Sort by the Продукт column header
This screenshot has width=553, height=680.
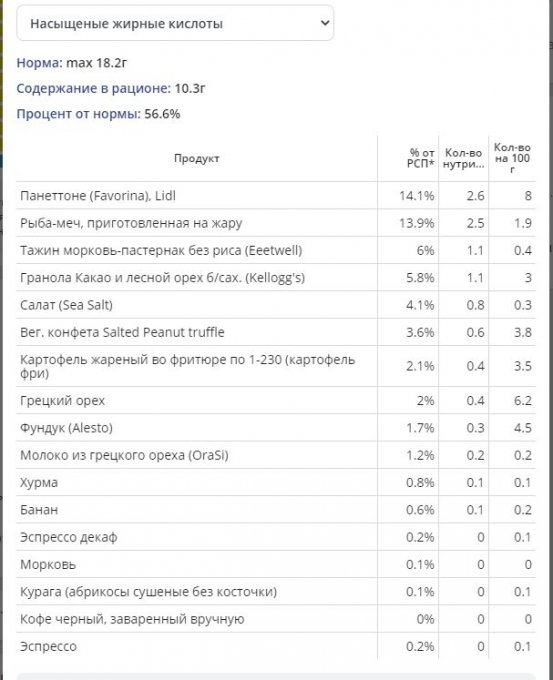coord(196,158)
